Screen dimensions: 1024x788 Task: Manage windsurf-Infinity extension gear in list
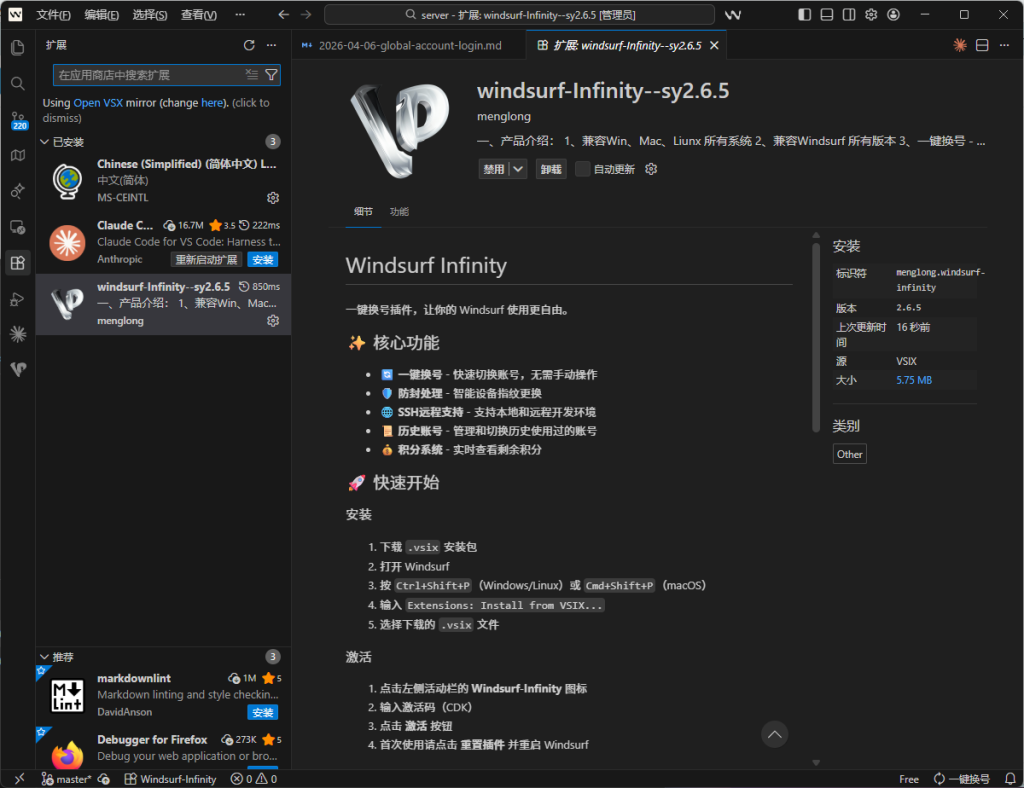(273, 321)
